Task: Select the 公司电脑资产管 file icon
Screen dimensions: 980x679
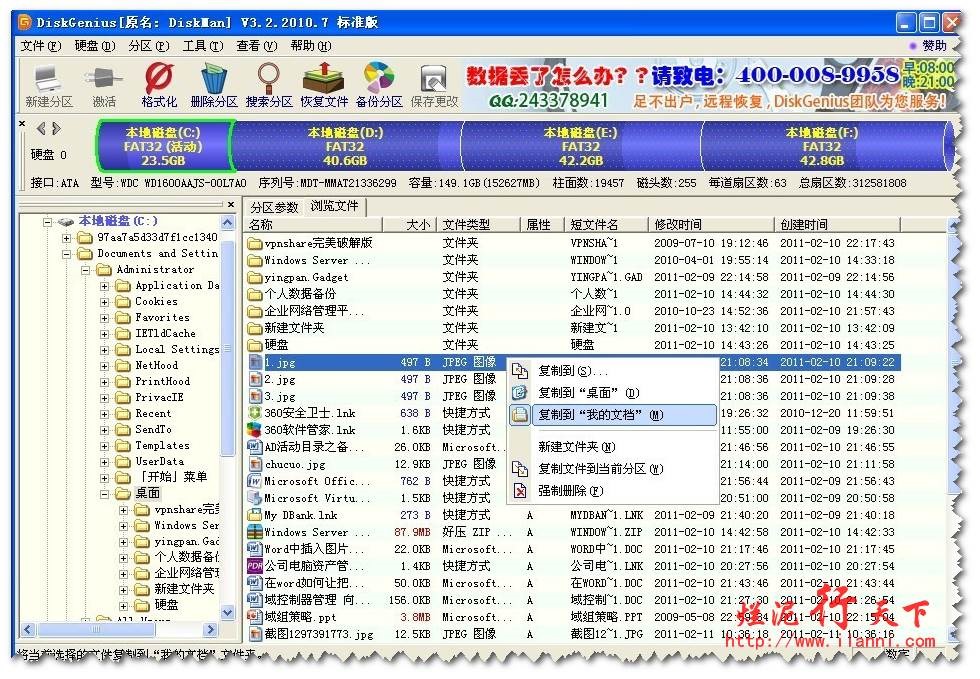Action: tap(254, 566)
